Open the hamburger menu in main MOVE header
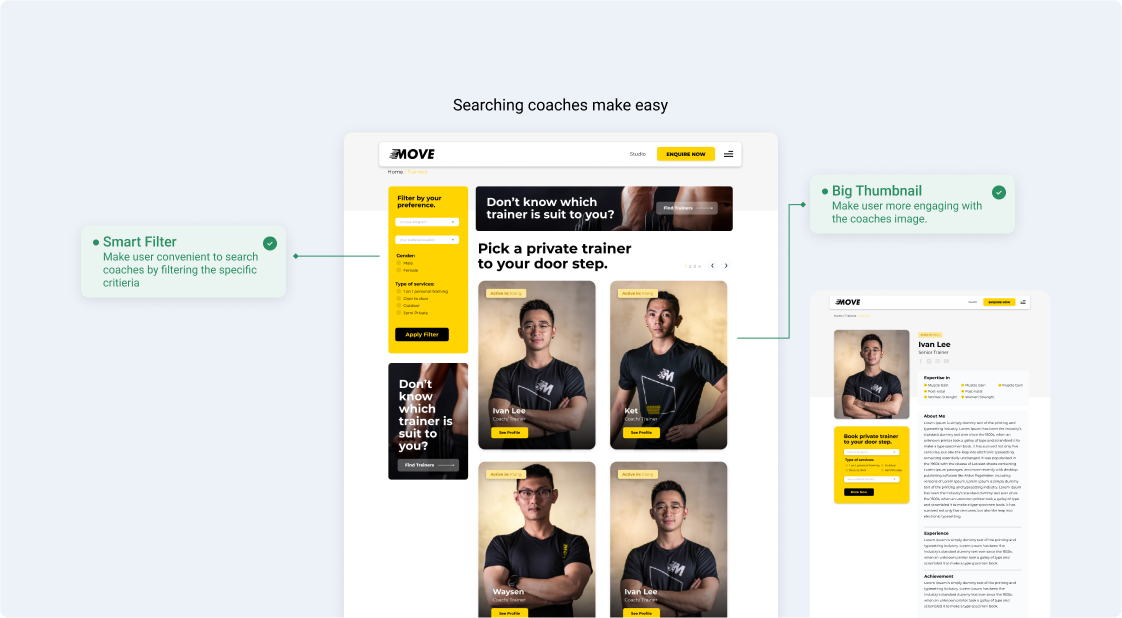1122x618 pixels. [x=728, y=154]
